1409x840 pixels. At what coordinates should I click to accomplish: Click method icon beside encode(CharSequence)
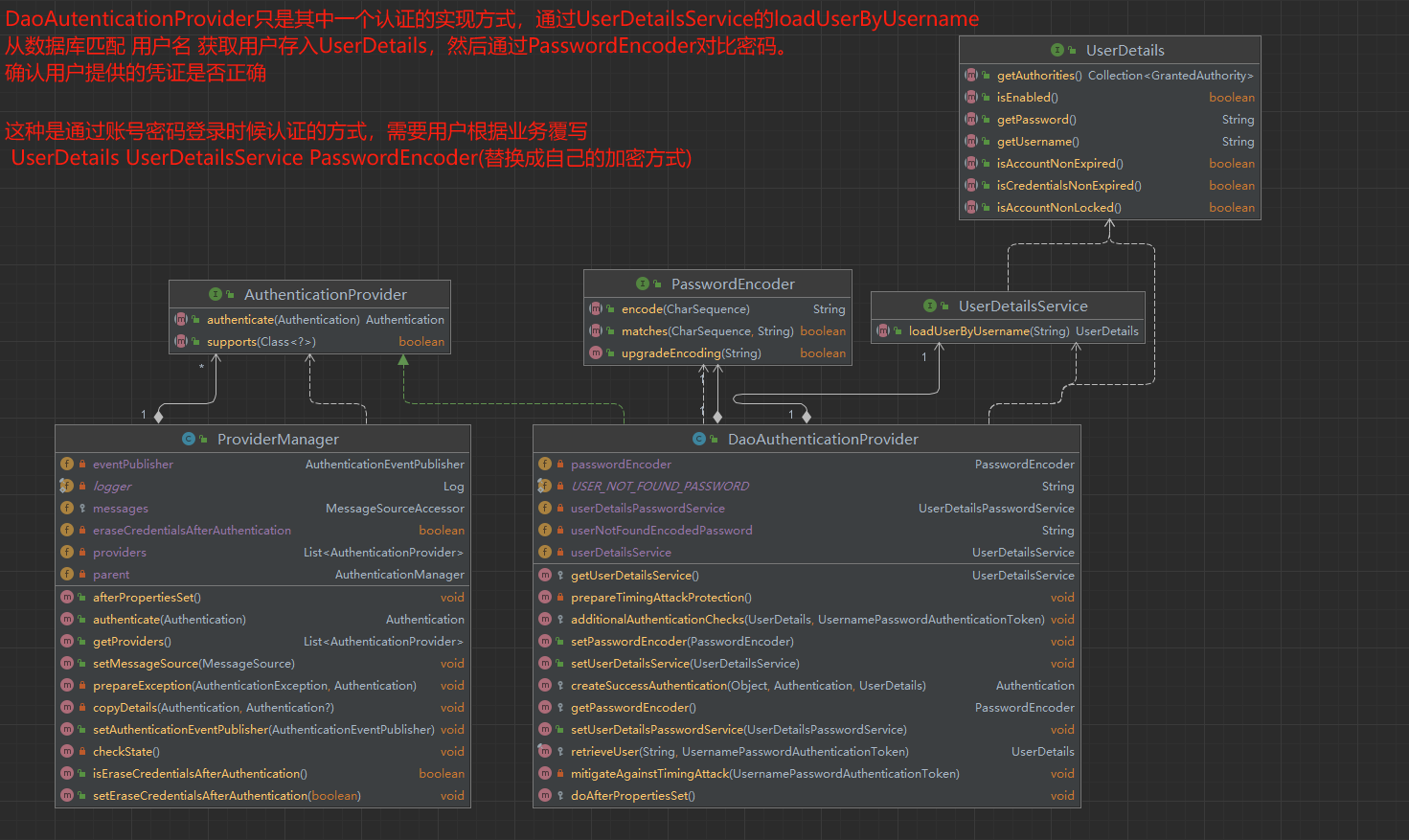(596, 308)
